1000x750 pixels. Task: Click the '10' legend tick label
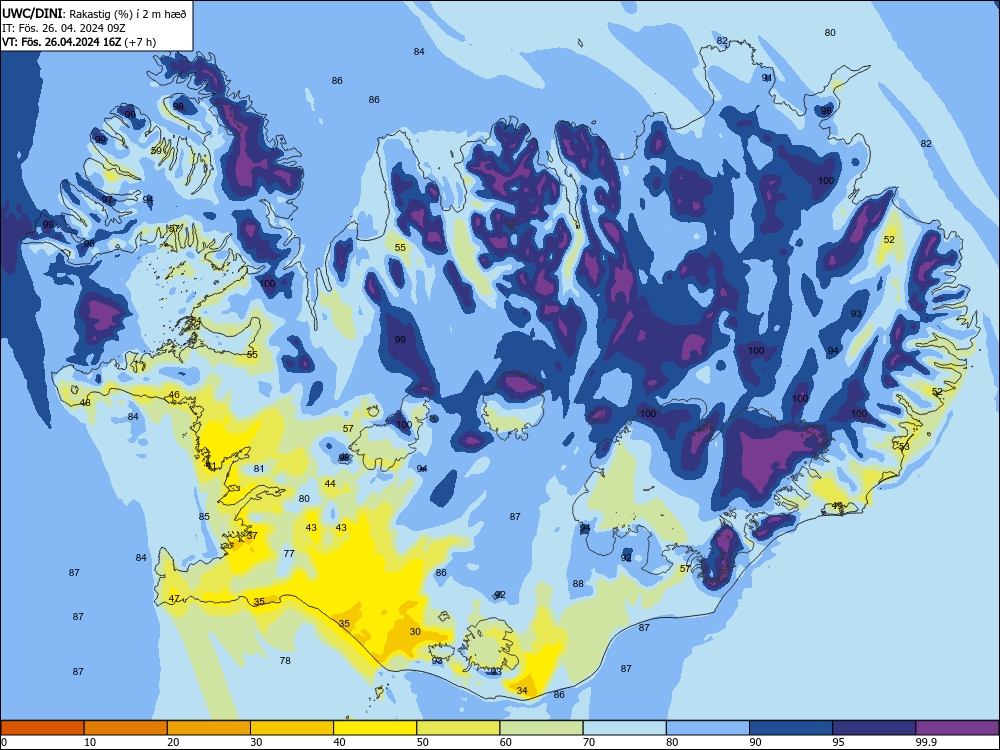pos(90,742)
